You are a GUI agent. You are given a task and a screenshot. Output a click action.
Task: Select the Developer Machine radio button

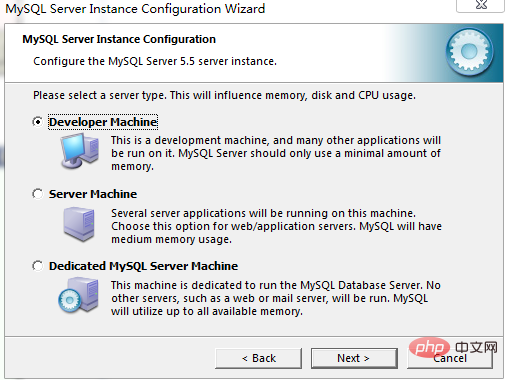click(38, 122)
